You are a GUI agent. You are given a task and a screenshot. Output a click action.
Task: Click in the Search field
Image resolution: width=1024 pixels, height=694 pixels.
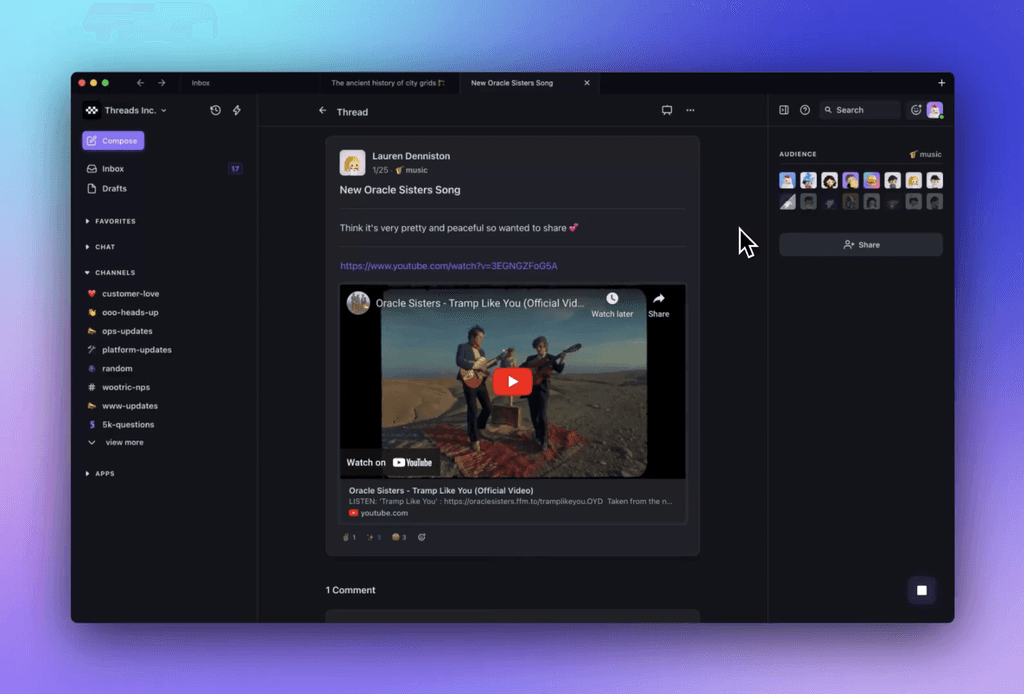pos(861,110)
